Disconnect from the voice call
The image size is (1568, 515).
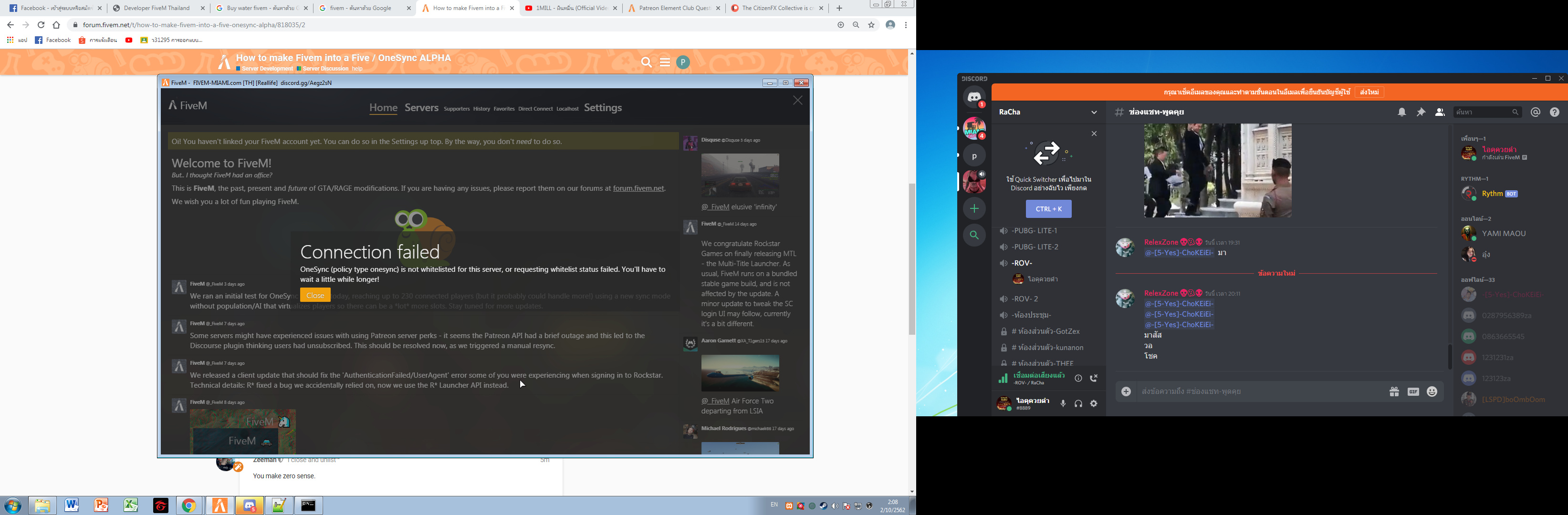pos(1094,378)
